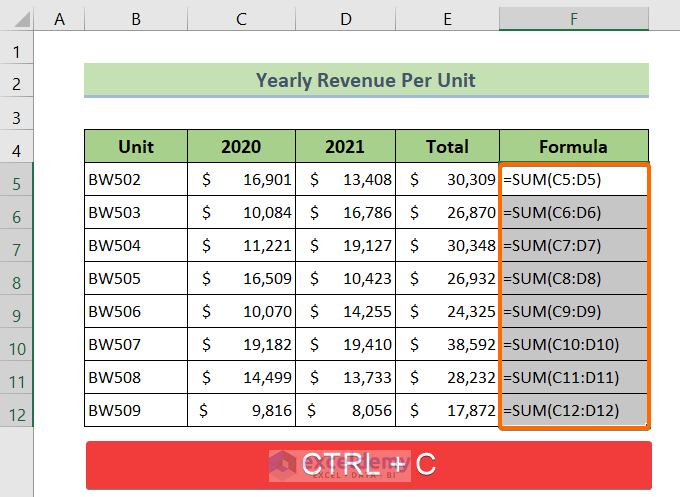Select the highlighted column F header
Image resolution: width=680 pixels, height=497 pixels.
tap(573, 16)
